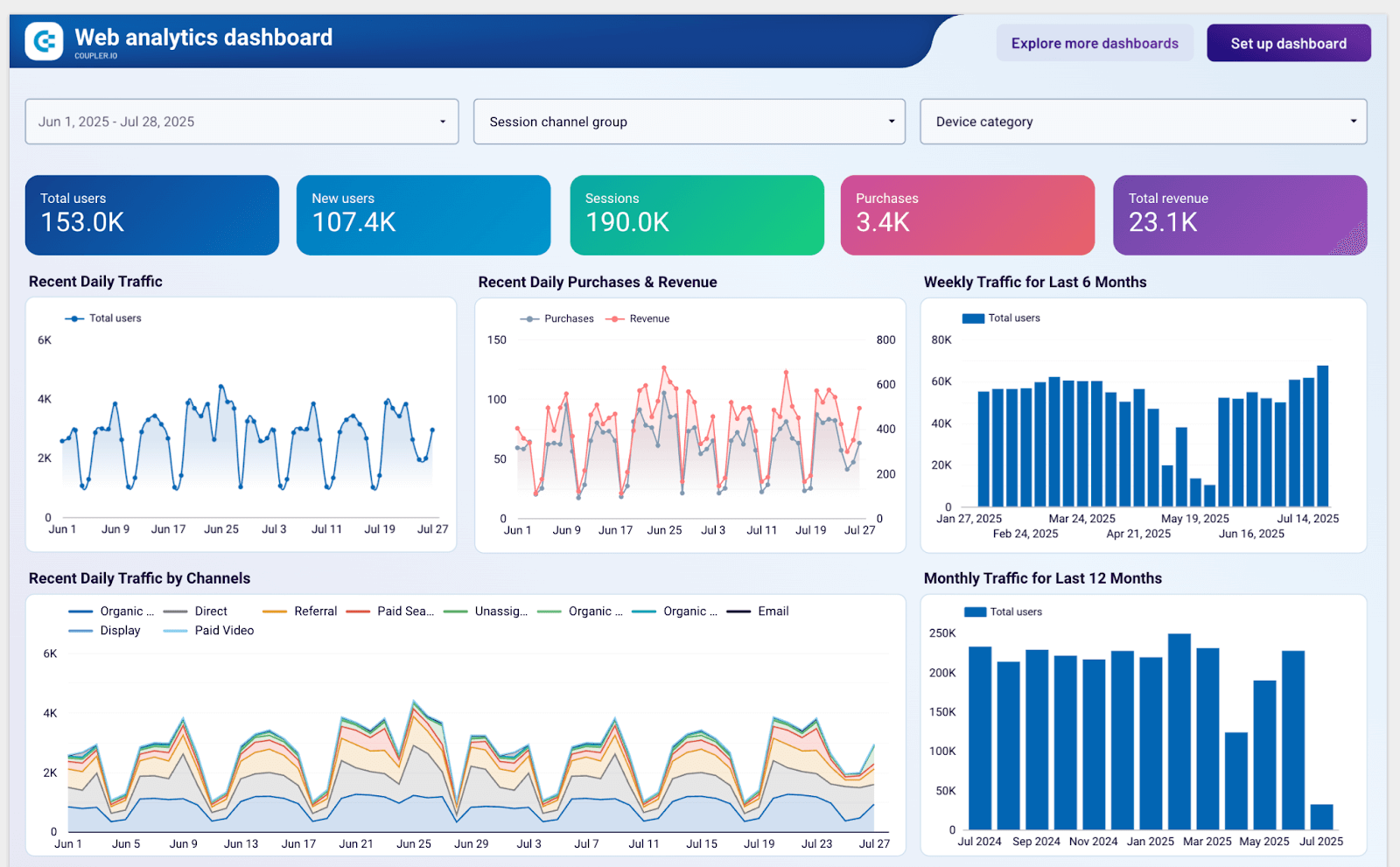Click the Coupler.io logo icon
The image size is (1400, 867).
44,41
